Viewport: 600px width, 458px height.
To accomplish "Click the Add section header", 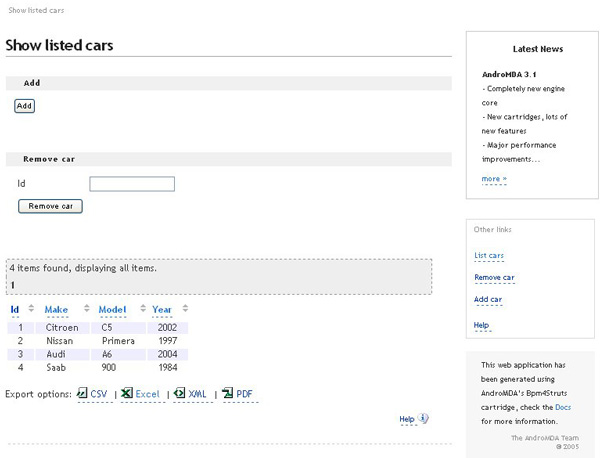I will (x=229, y=83).
